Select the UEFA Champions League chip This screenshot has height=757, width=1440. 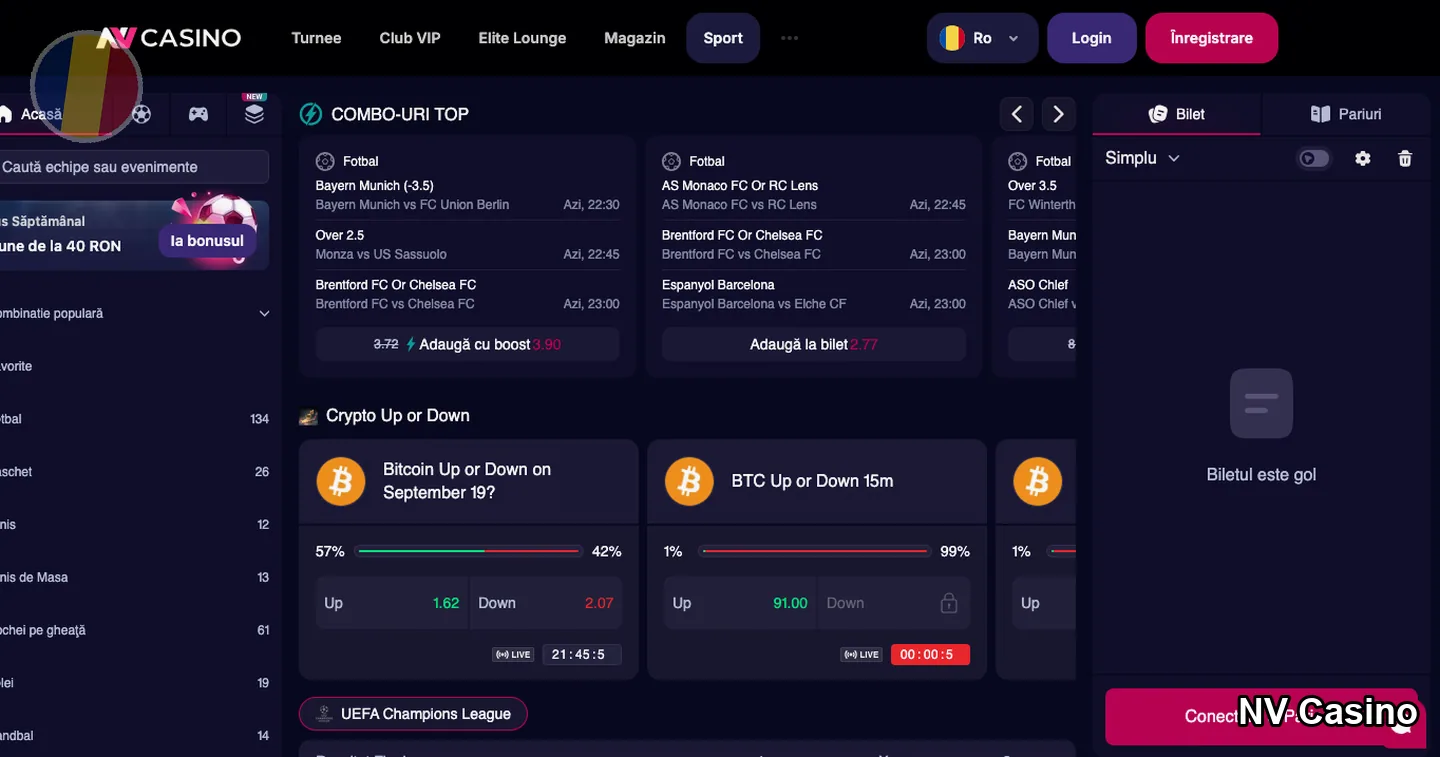tap(413, 714)
